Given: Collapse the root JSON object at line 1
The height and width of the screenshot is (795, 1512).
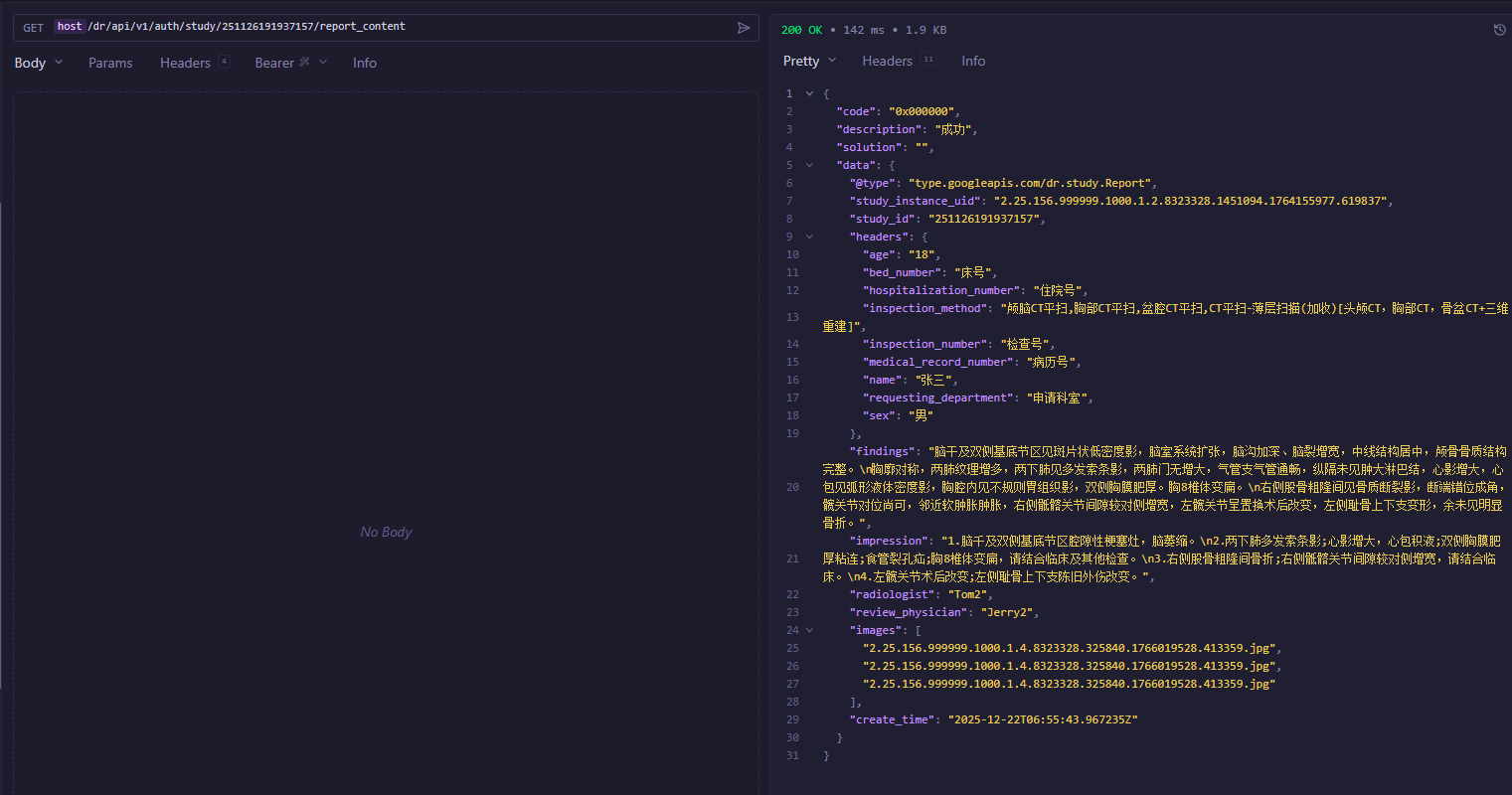Looking at the screenshot, I should coord(809,93).
